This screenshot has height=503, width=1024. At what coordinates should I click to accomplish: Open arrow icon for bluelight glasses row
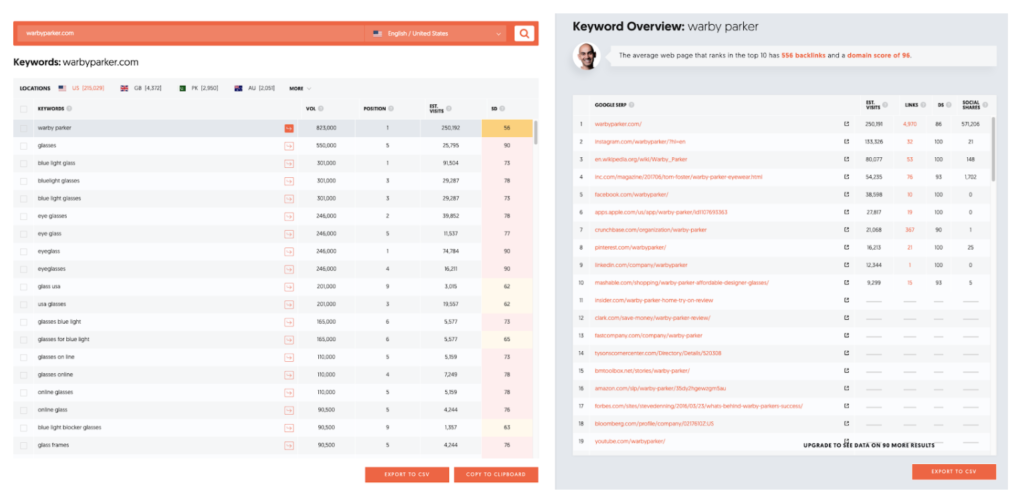pos(289,181)
